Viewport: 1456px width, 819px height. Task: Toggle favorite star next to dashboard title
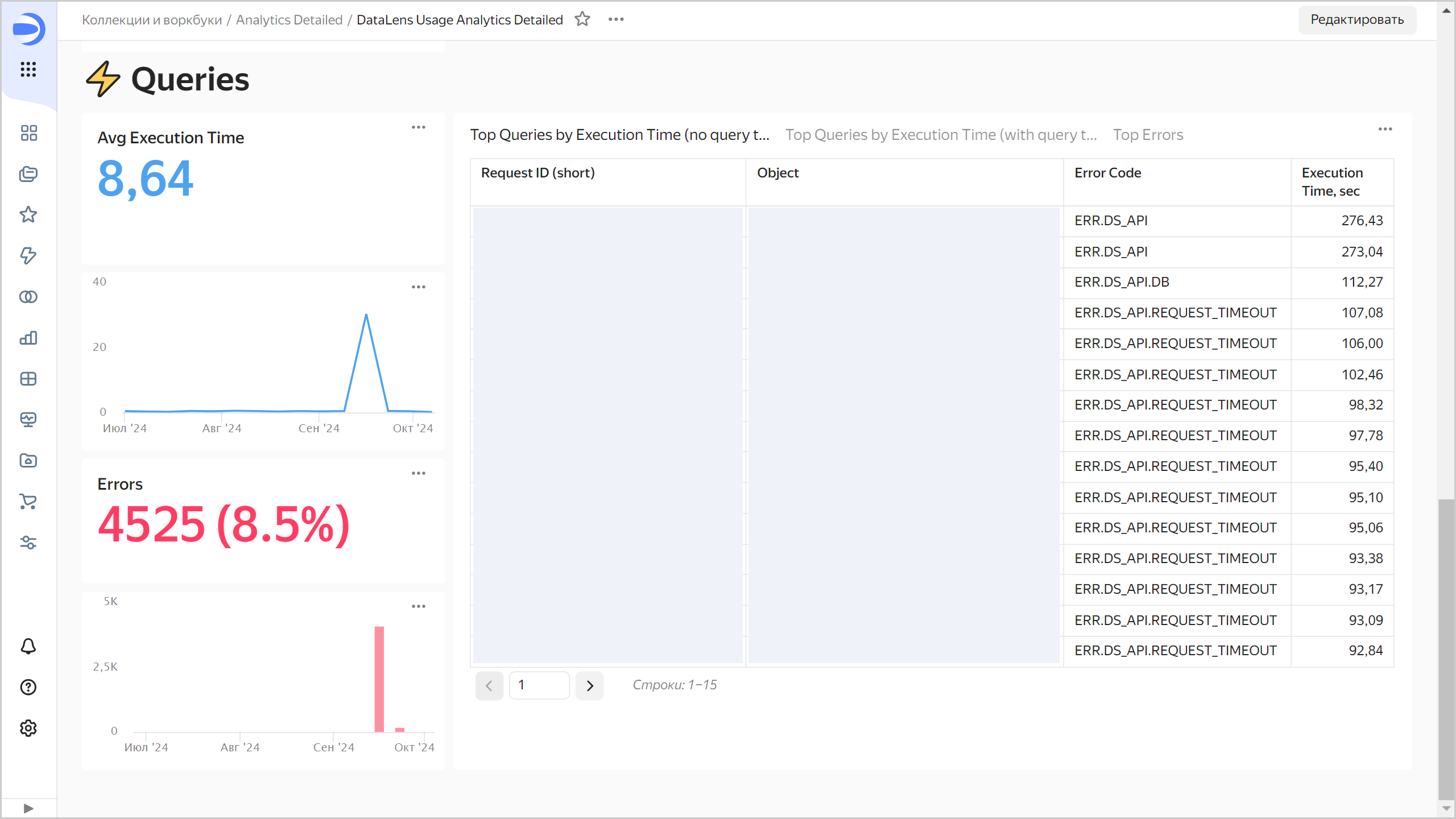click(x=582, y=19)
